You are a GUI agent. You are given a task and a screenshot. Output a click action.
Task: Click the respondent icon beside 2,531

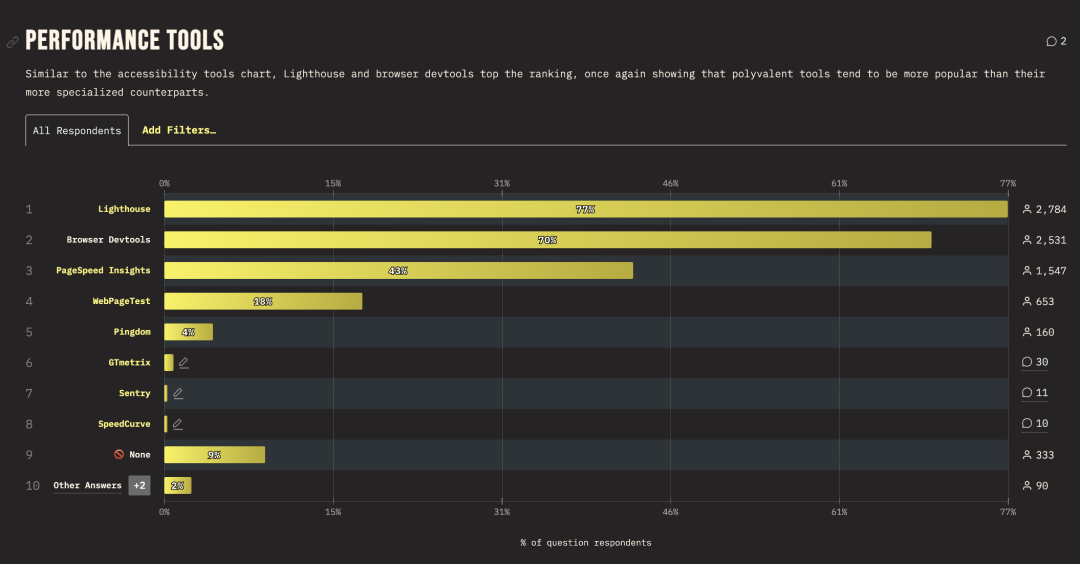(x=1027, y=240)
